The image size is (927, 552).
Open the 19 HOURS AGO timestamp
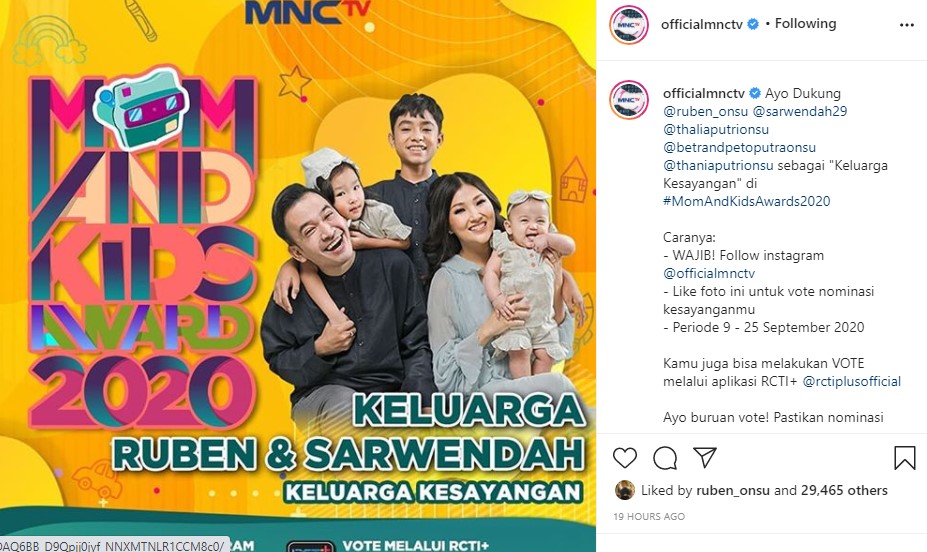(649, 516)
